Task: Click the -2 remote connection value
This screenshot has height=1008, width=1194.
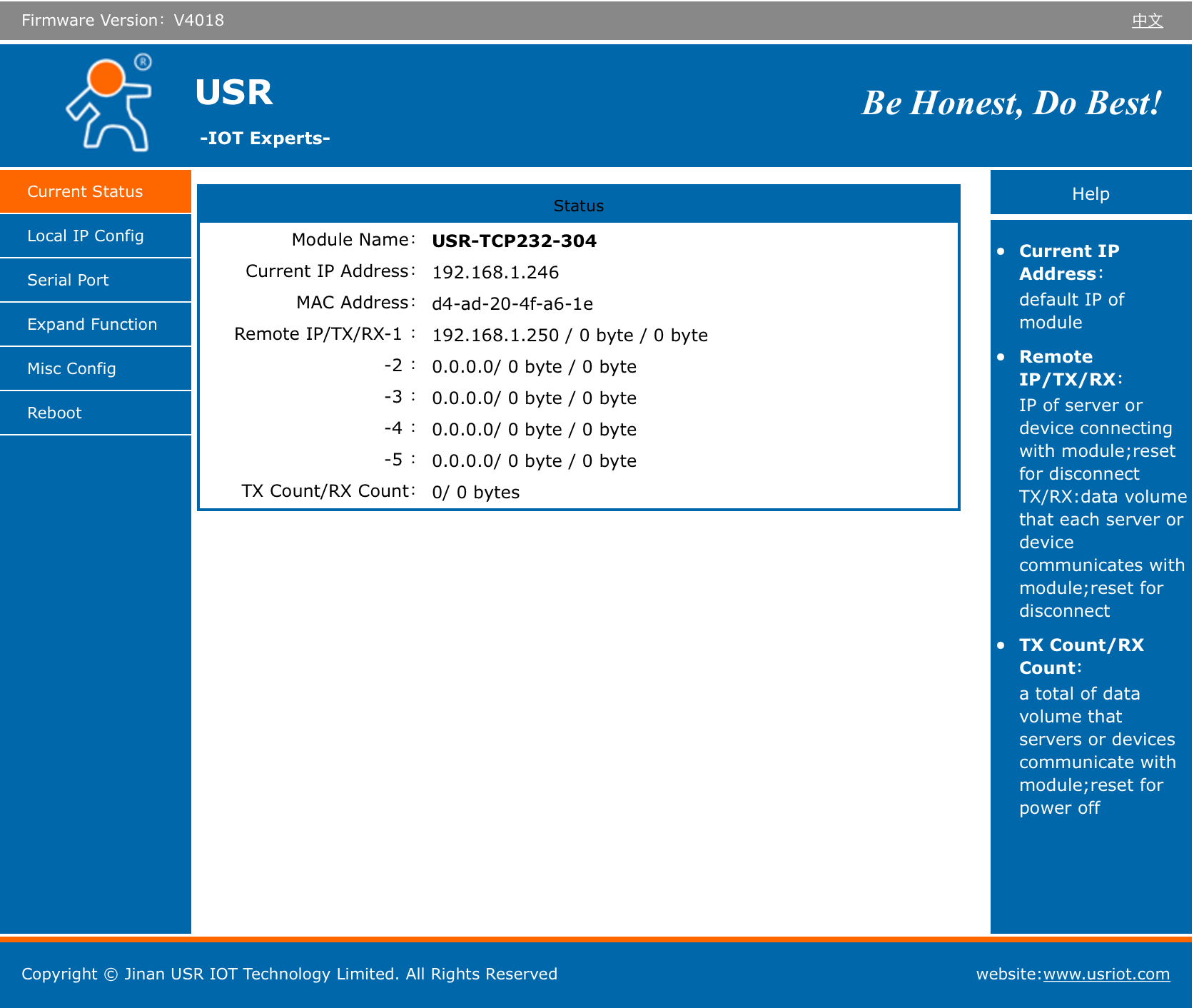Action: [534, 366]
